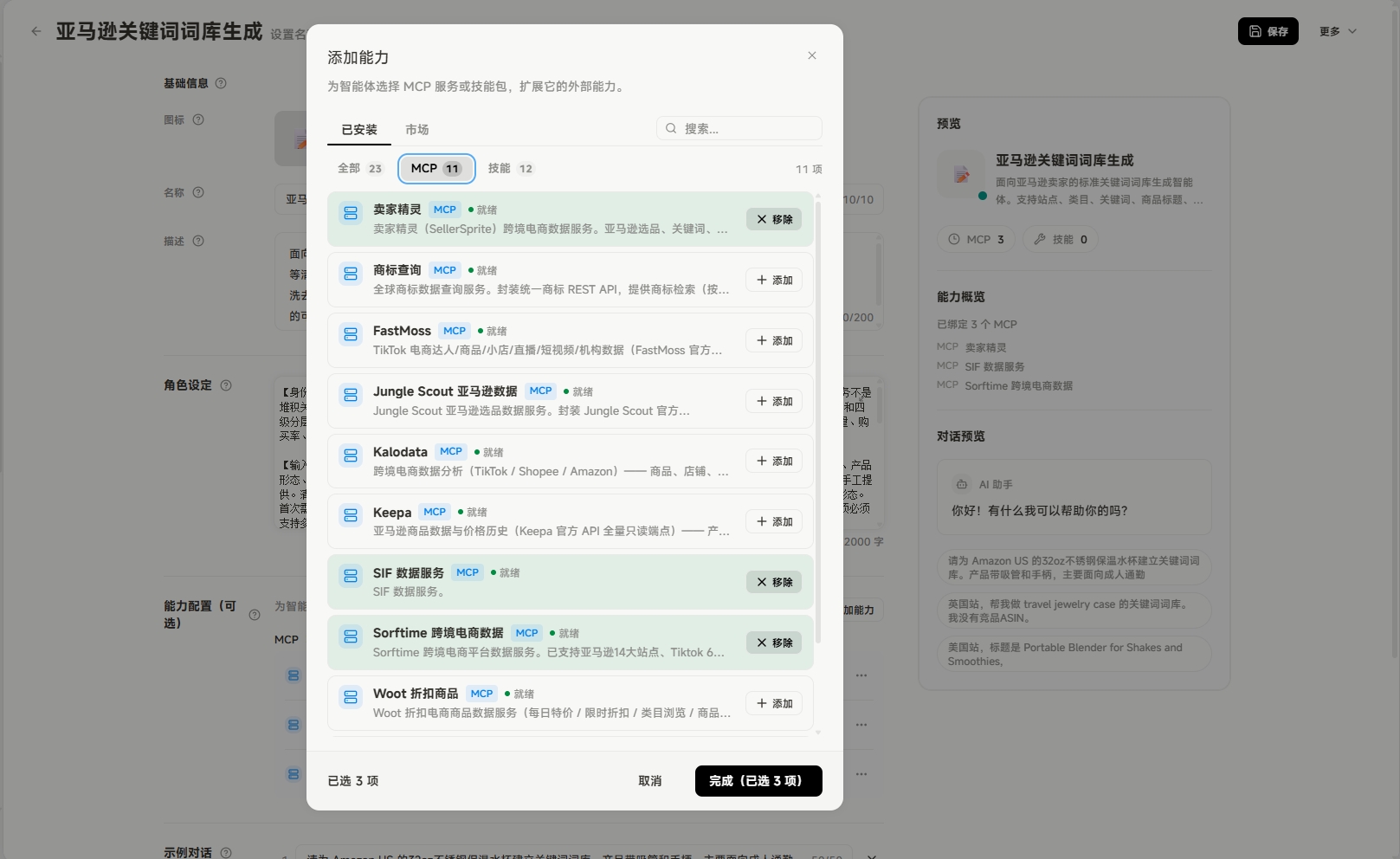
Task: Add the Keepa MCP
Action: pyautogui.click(x=774, y=521)
